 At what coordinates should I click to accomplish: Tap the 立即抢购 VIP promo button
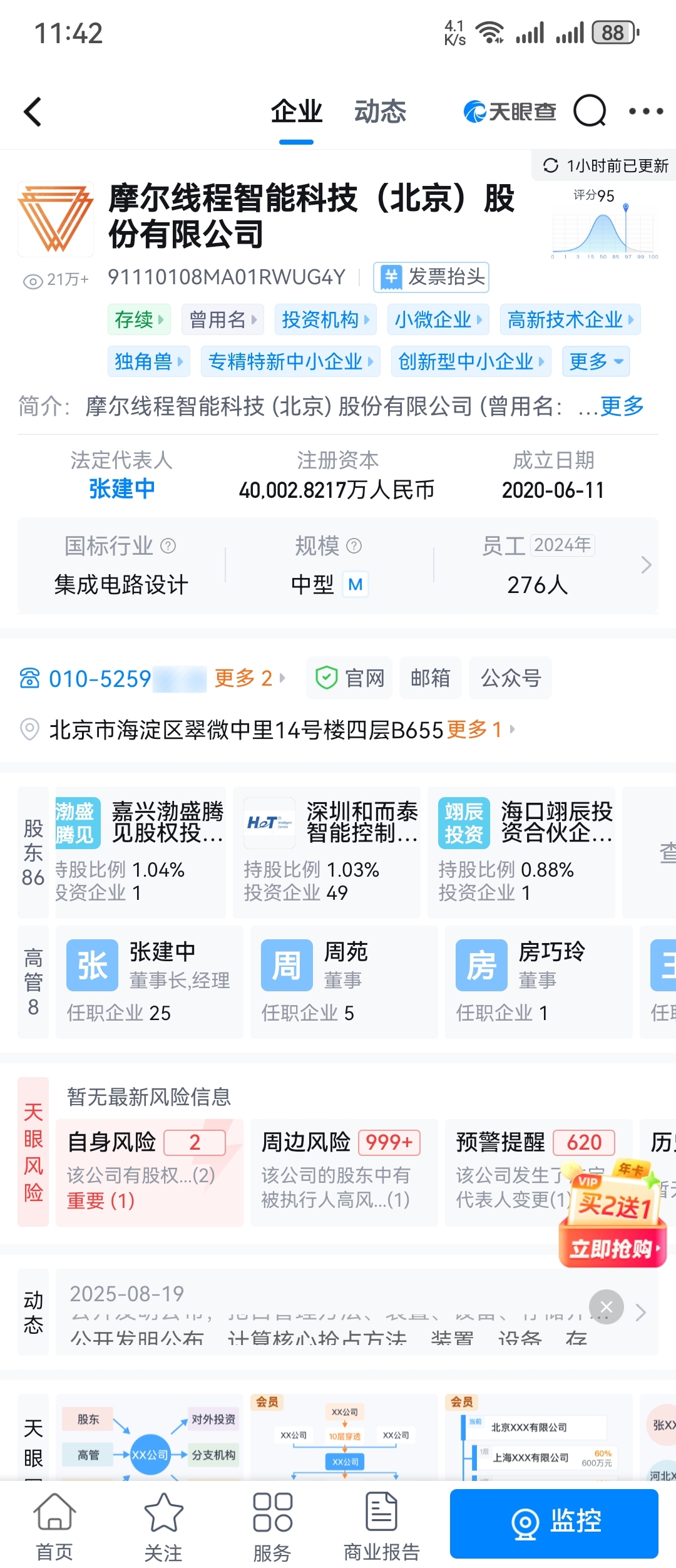pos(613,1248)
